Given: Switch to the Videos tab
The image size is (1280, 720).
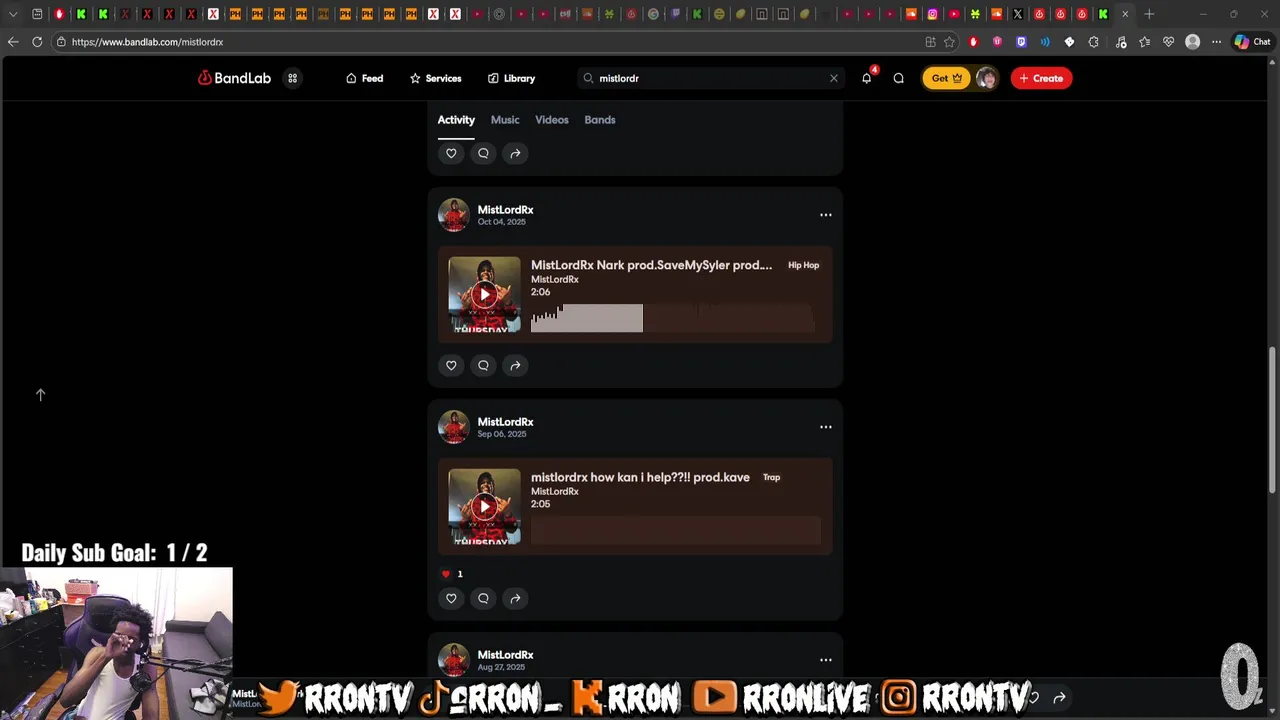Looking at the screenshot, I should (552, 120).
